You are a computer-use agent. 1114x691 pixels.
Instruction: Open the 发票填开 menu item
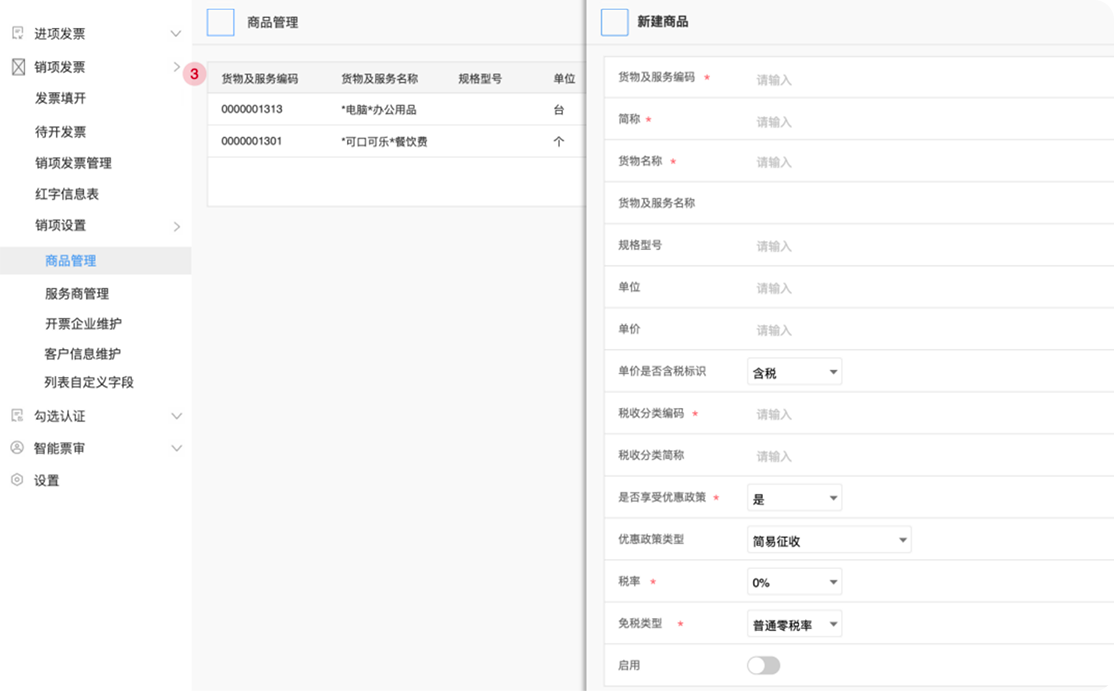[x=74, y=99]
